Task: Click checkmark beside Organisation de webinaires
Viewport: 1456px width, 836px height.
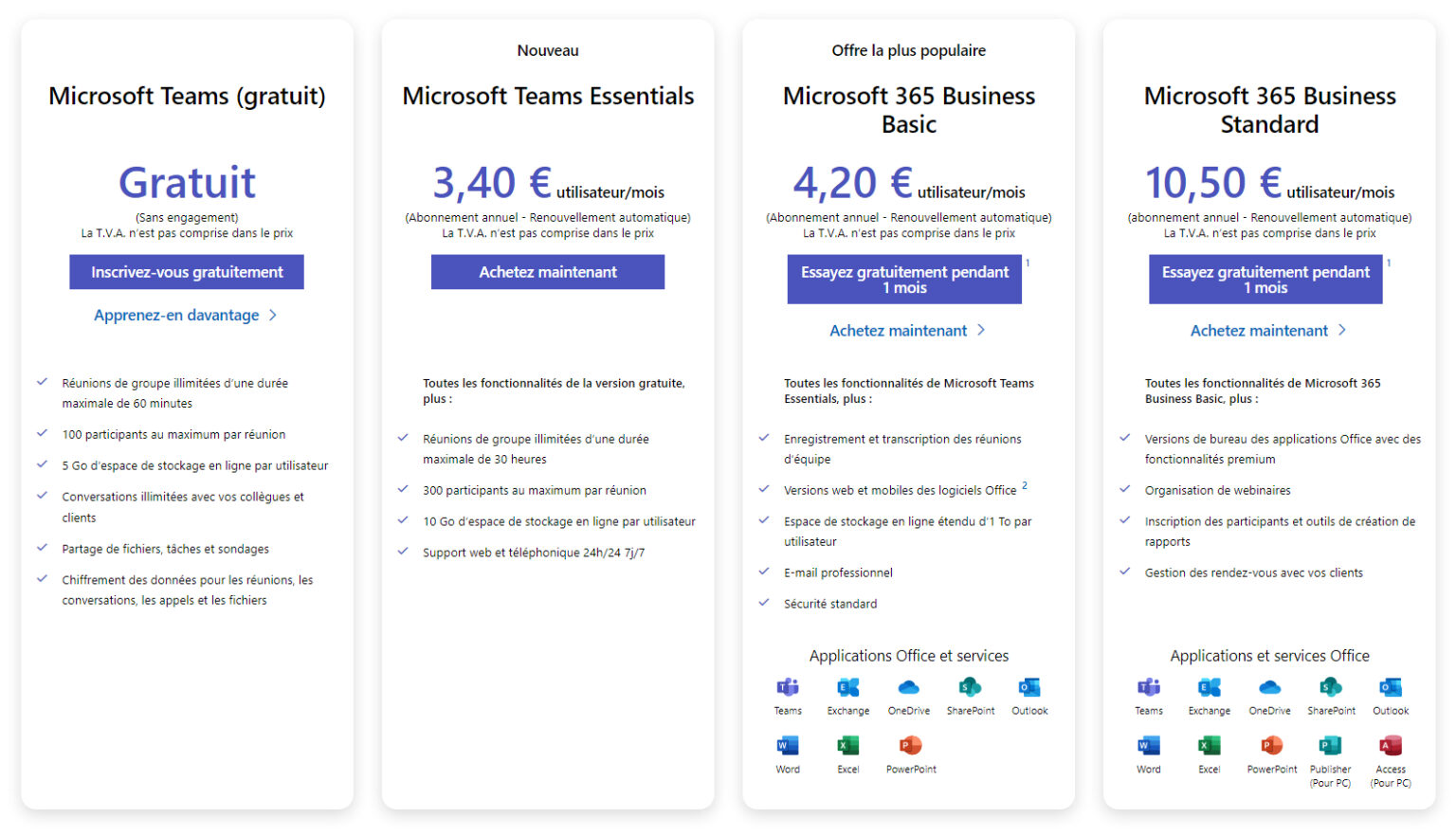Action: (x=1125, y=490)
